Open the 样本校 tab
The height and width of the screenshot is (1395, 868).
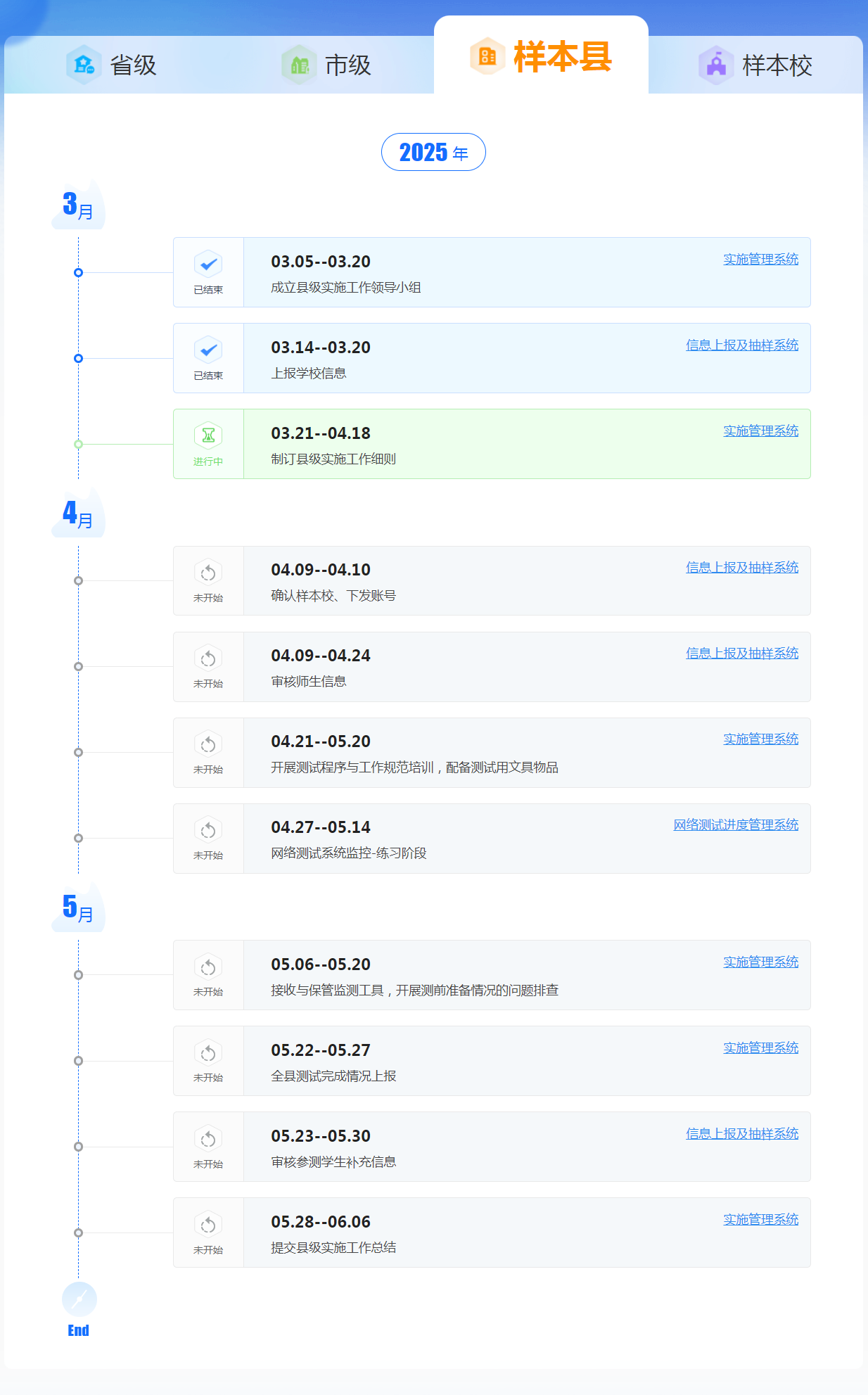755,65
